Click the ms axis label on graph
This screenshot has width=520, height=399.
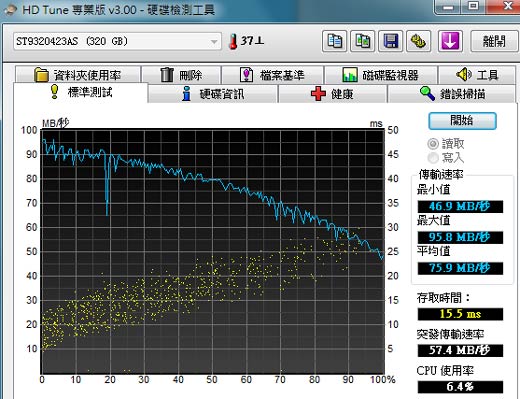[376, 124]
